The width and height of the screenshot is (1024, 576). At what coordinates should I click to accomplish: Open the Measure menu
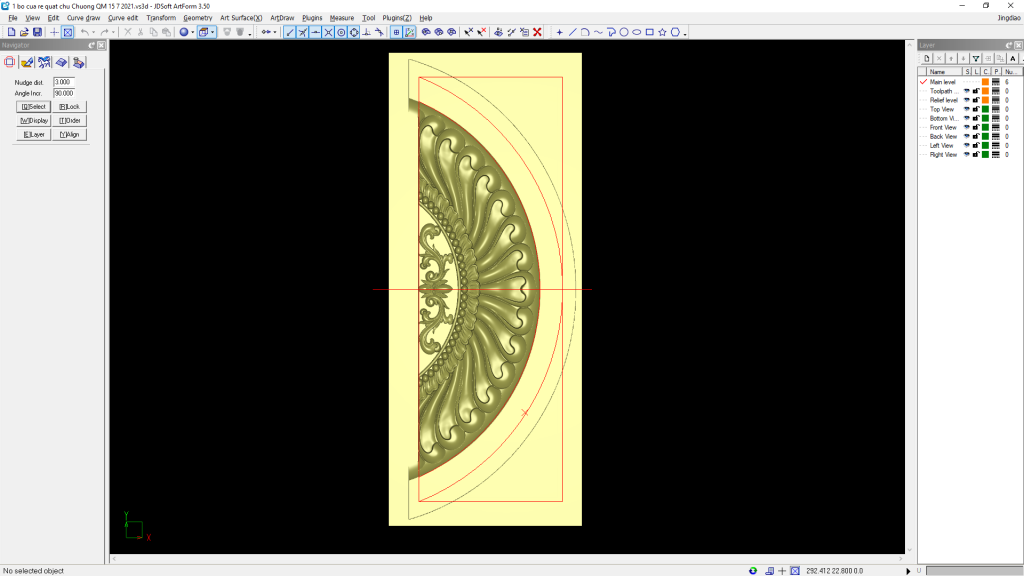click(x=342, y=18)
